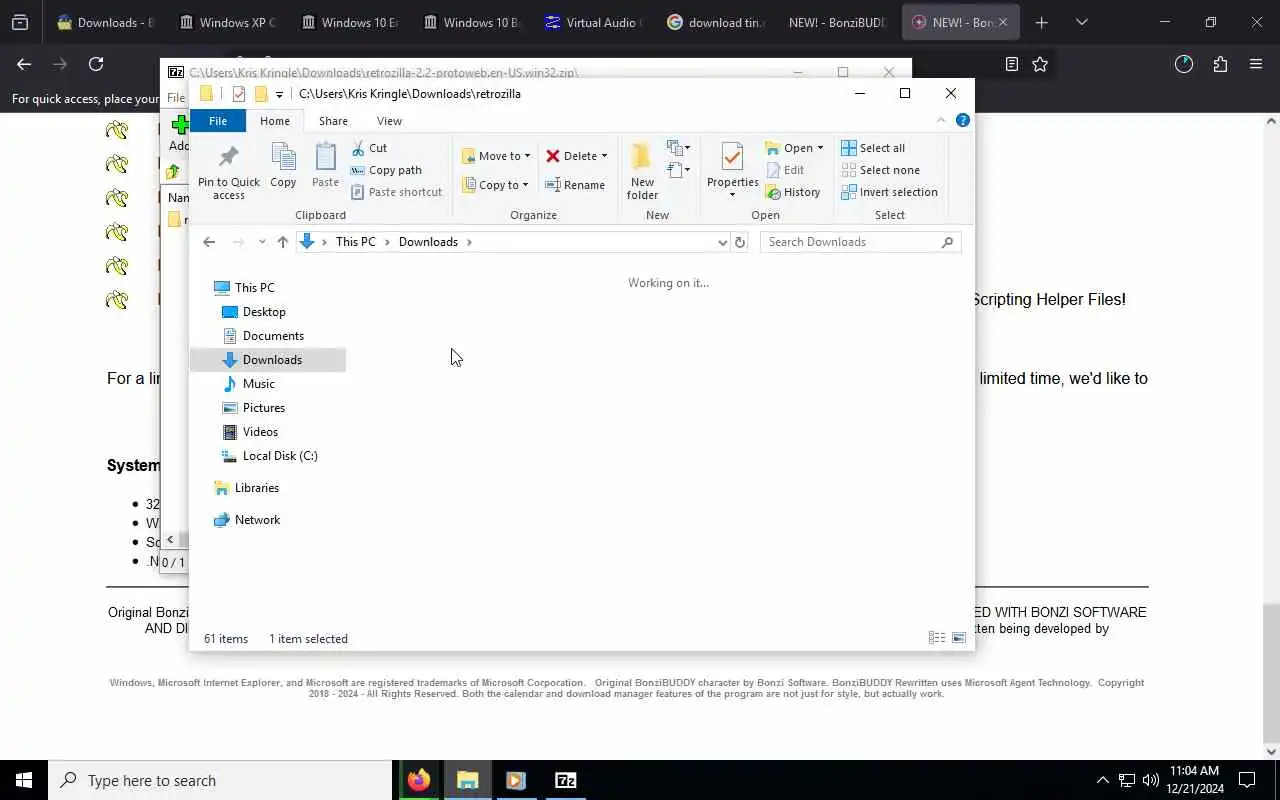
Task: Switch to the Windows XP browser tab
Action: click(x=228, y=22)
